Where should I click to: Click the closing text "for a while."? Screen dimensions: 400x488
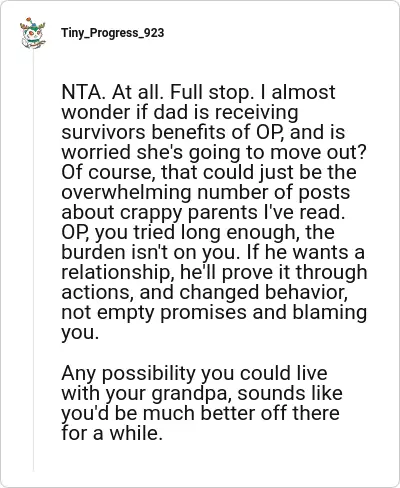pos(112,433)
